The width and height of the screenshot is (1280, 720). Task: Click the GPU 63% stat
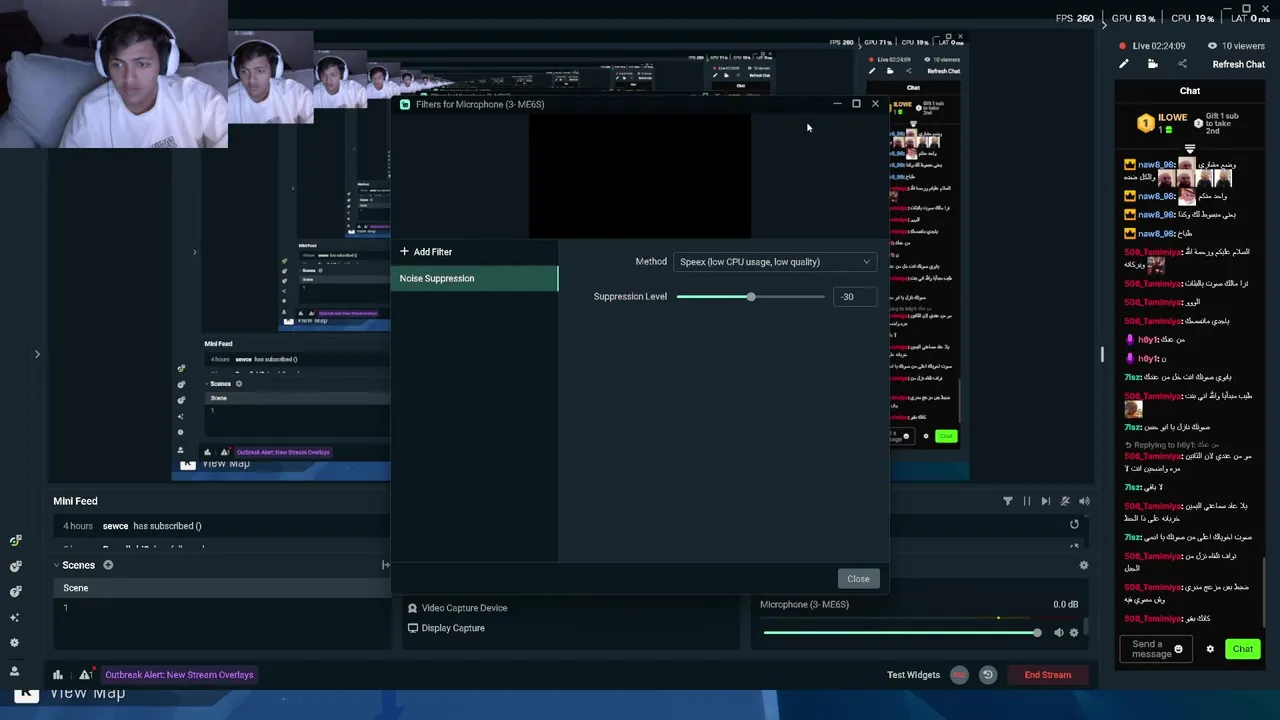[x=1133, y=18]
